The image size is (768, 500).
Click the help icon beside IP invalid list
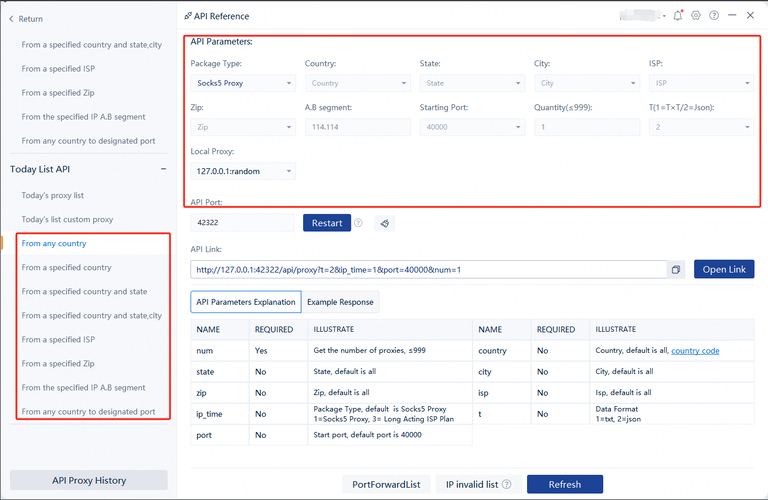507,484
